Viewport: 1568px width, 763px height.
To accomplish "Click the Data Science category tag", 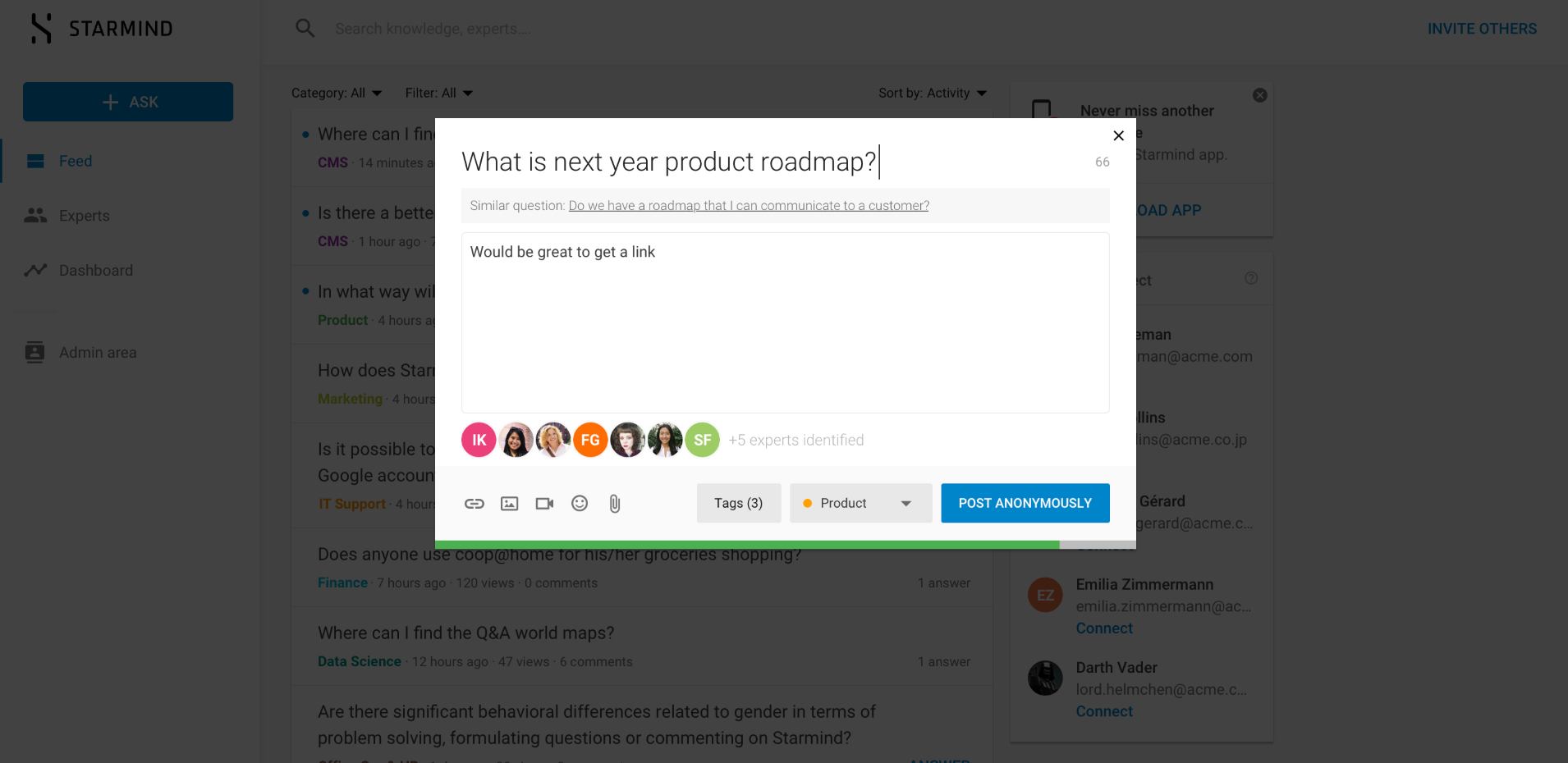I will 360,661.
